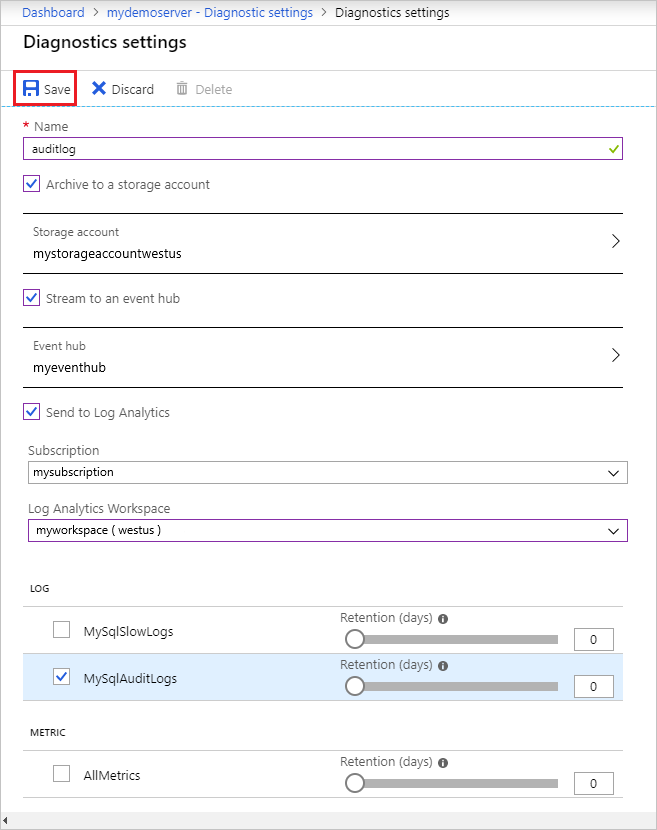
Task: Open mydemoserver - Diagnostic settings breadcrumb
Action: [x=210, y=12]
